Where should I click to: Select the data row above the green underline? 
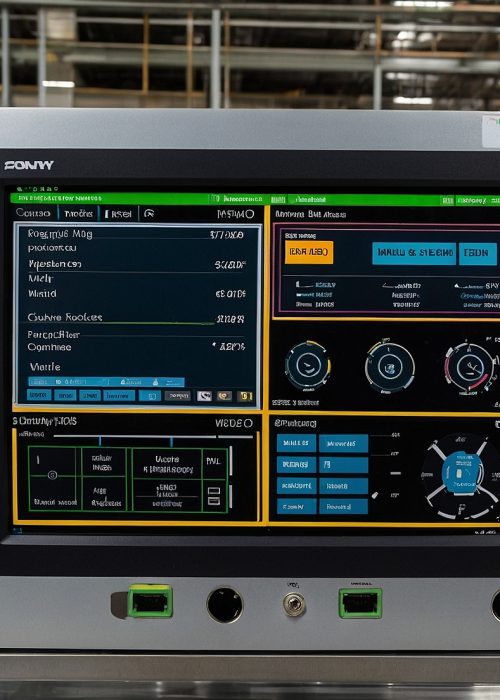(x=136, y=317)
